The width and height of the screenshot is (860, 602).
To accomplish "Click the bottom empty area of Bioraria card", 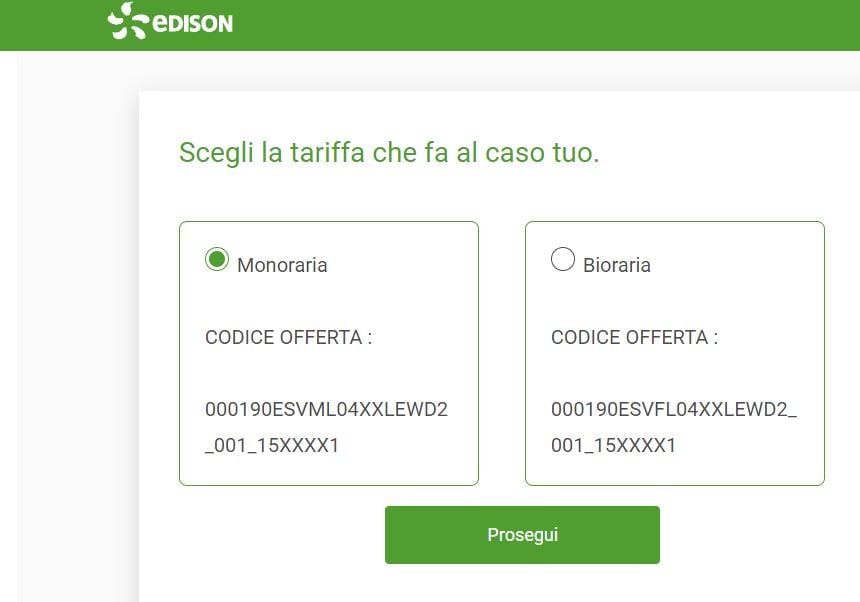I will (674, 470).
